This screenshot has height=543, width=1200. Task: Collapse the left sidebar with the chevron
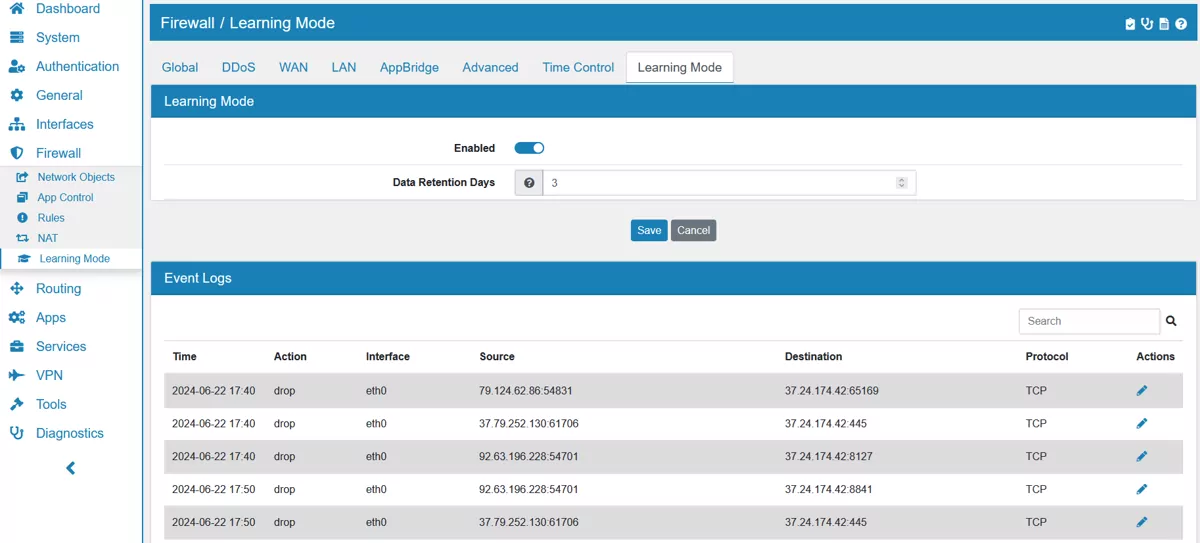(70, 468)
